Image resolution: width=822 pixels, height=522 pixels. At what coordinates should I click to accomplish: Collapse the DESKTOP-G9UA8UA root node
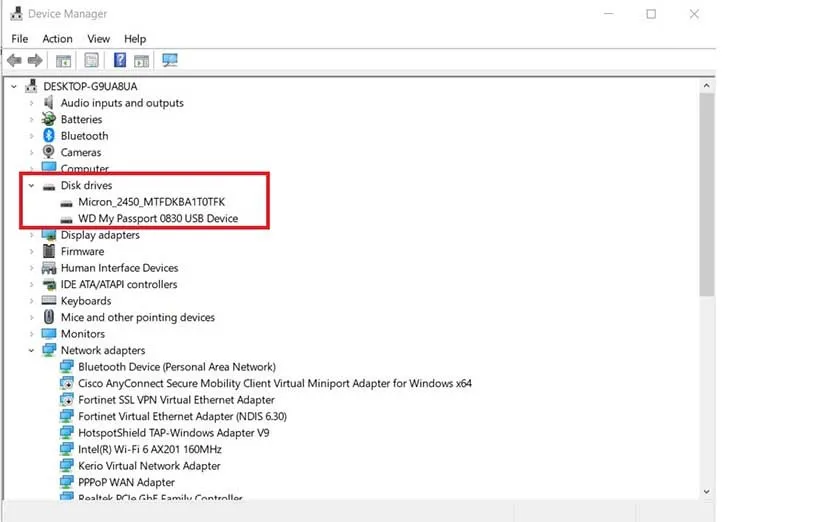14,86
